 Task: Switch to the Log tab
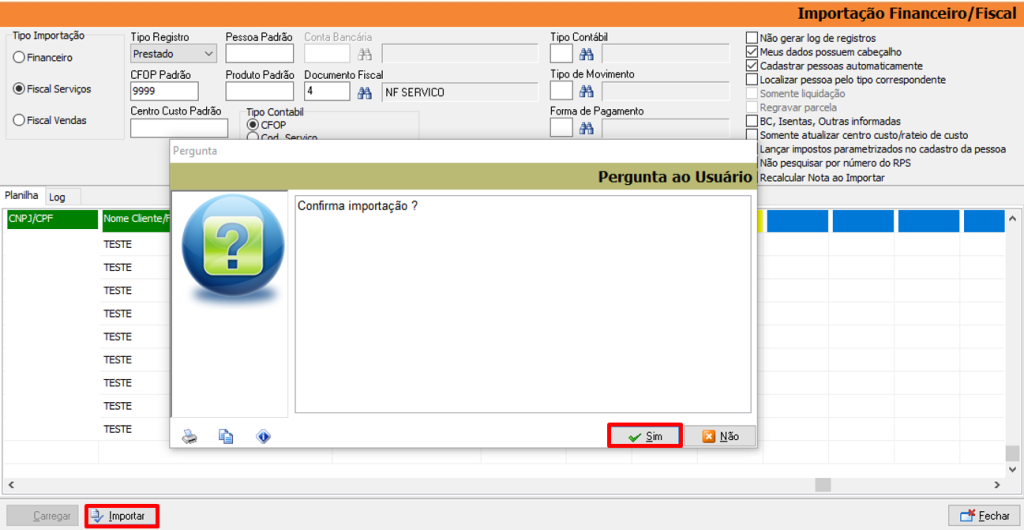[58, 196]
